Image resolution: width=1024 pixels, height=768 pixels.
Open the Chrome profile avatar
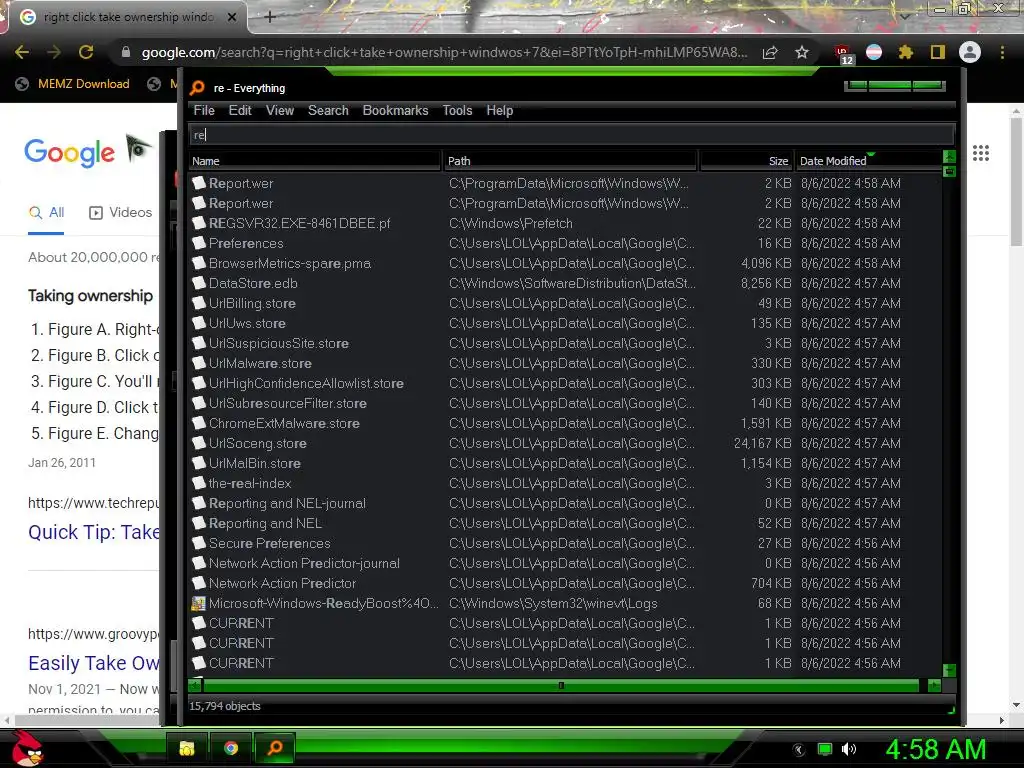tap(970, 52)
